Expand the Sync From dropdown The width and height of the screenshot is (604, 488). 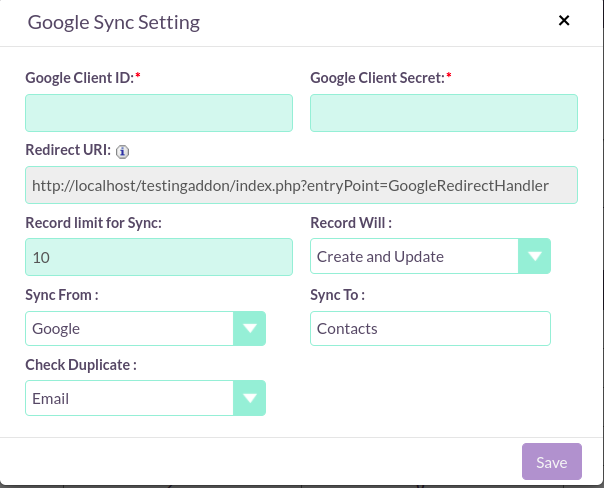click(146, 329)
